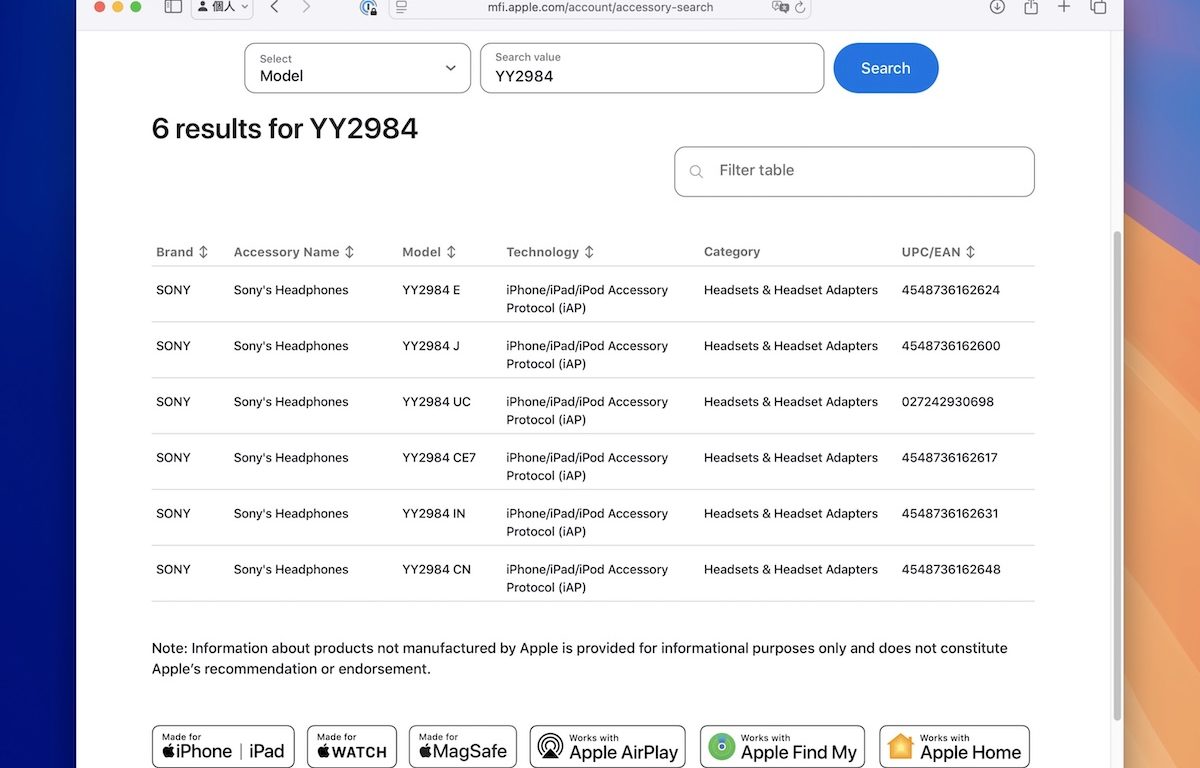Click the Share icon in toolbar
This screenshot has width=1200, height=768.
click(1031, 7)
